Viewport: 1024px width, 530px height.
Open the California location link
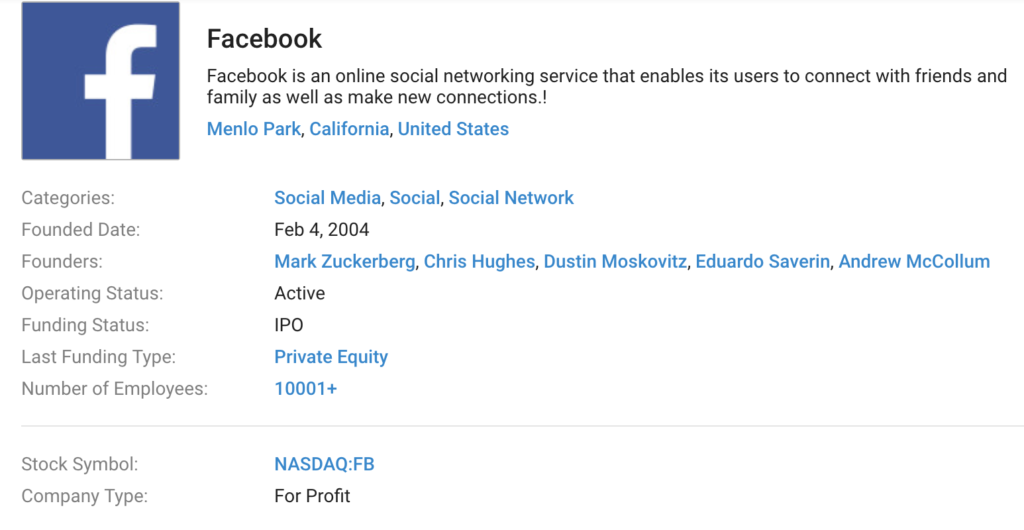349,129
